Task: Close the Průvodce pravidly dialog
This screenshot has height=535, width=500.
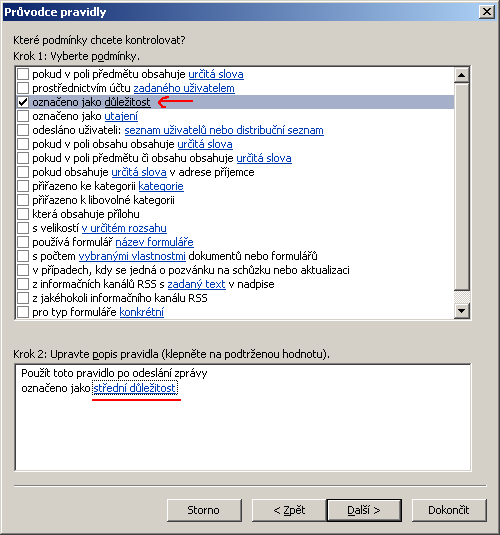Action: (x=487, y=12)
